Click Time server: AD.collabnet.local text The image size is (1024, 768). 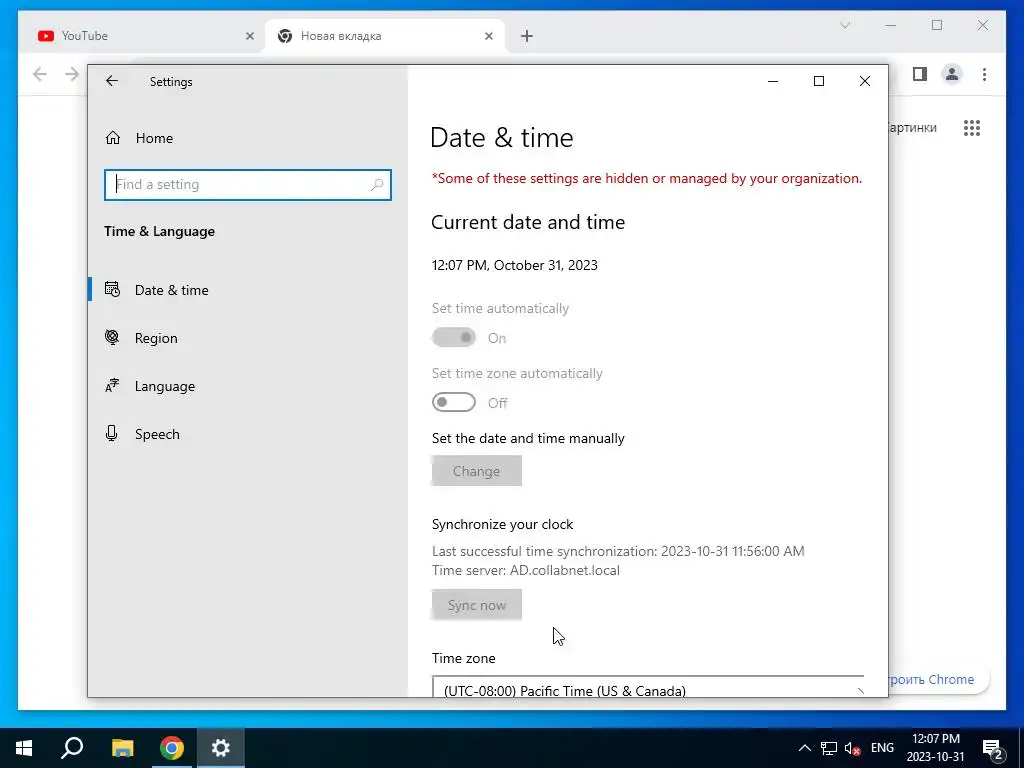click(x=526, y=570)
